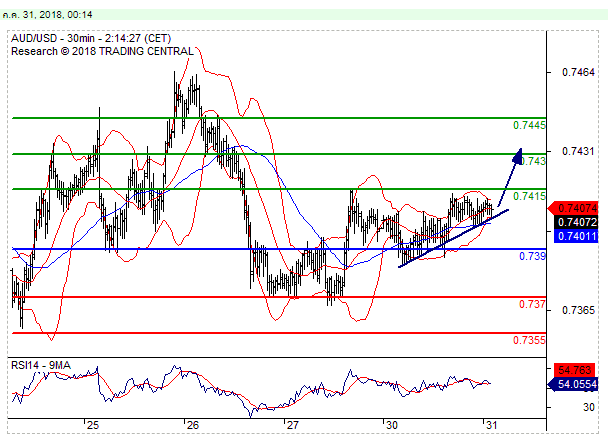Click the black 0.74072 current price tag
Screen dimensions: 608x444
pyautogui.click(x=576, y=222)
